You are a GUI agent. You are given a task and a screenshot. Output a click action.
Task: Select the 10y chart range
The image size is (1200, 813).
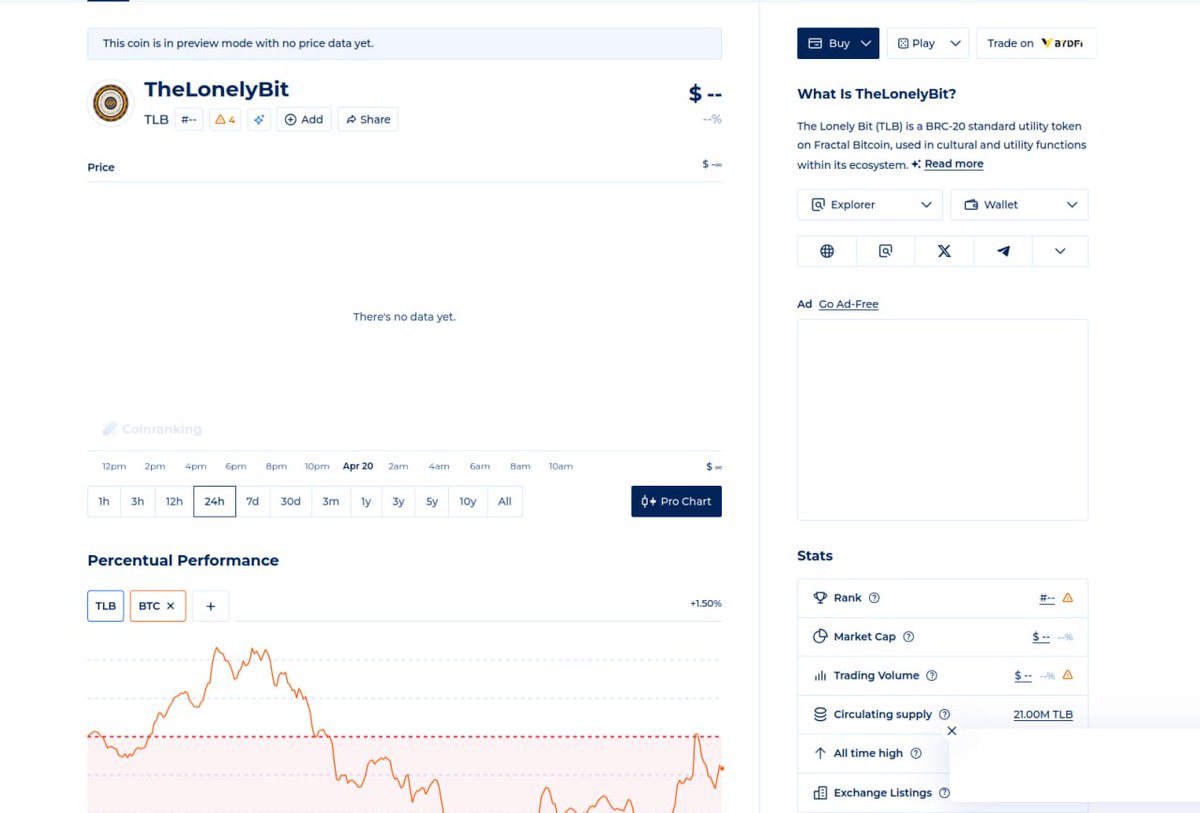point(468,501)
